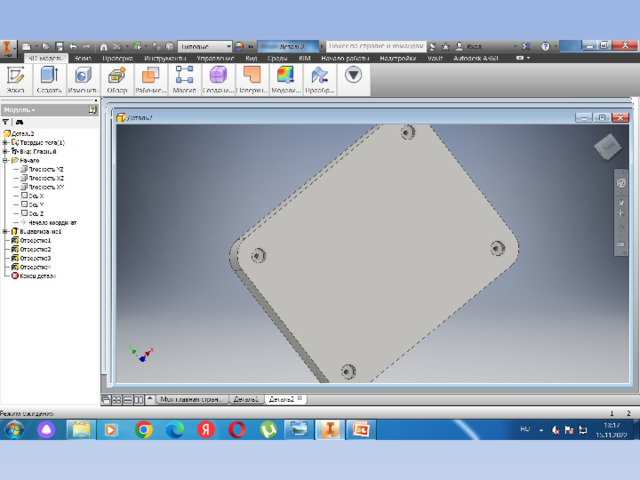Open the binoculars find icon in model browser
The height and width of the screenshot is (480, 640).
click(19, 122)
